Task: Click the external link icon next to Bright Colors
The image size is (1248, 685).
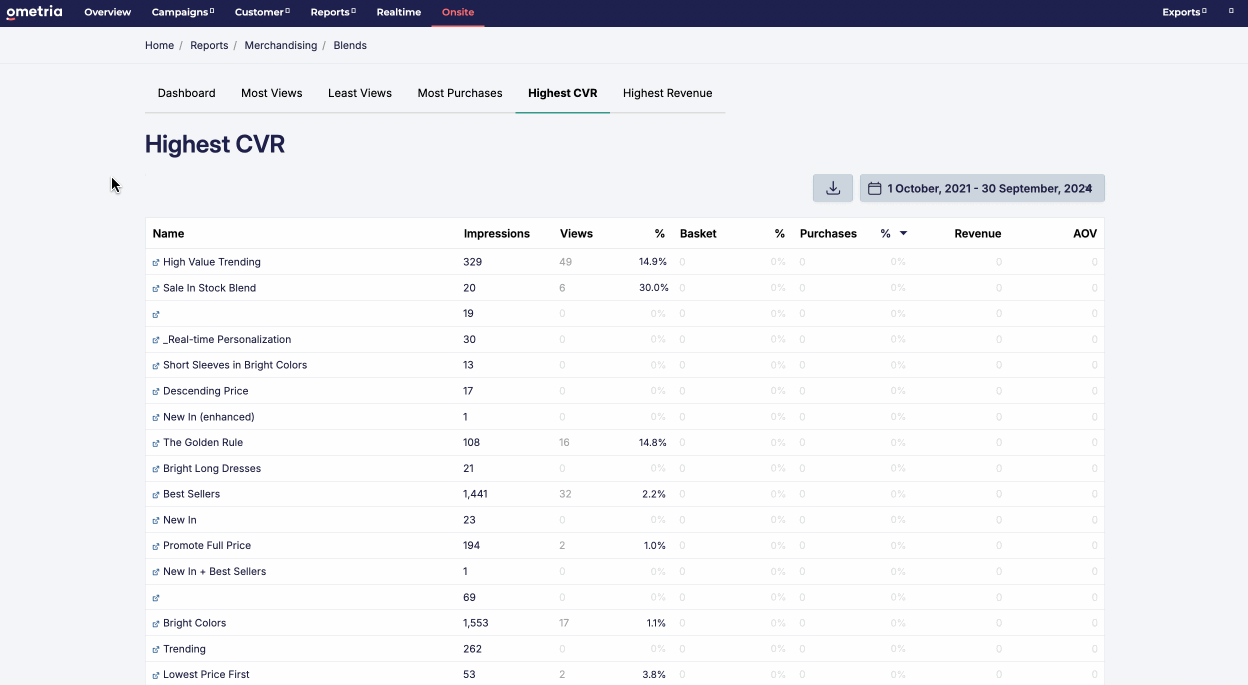Action: pyautogui.click(x=154, y=622)
